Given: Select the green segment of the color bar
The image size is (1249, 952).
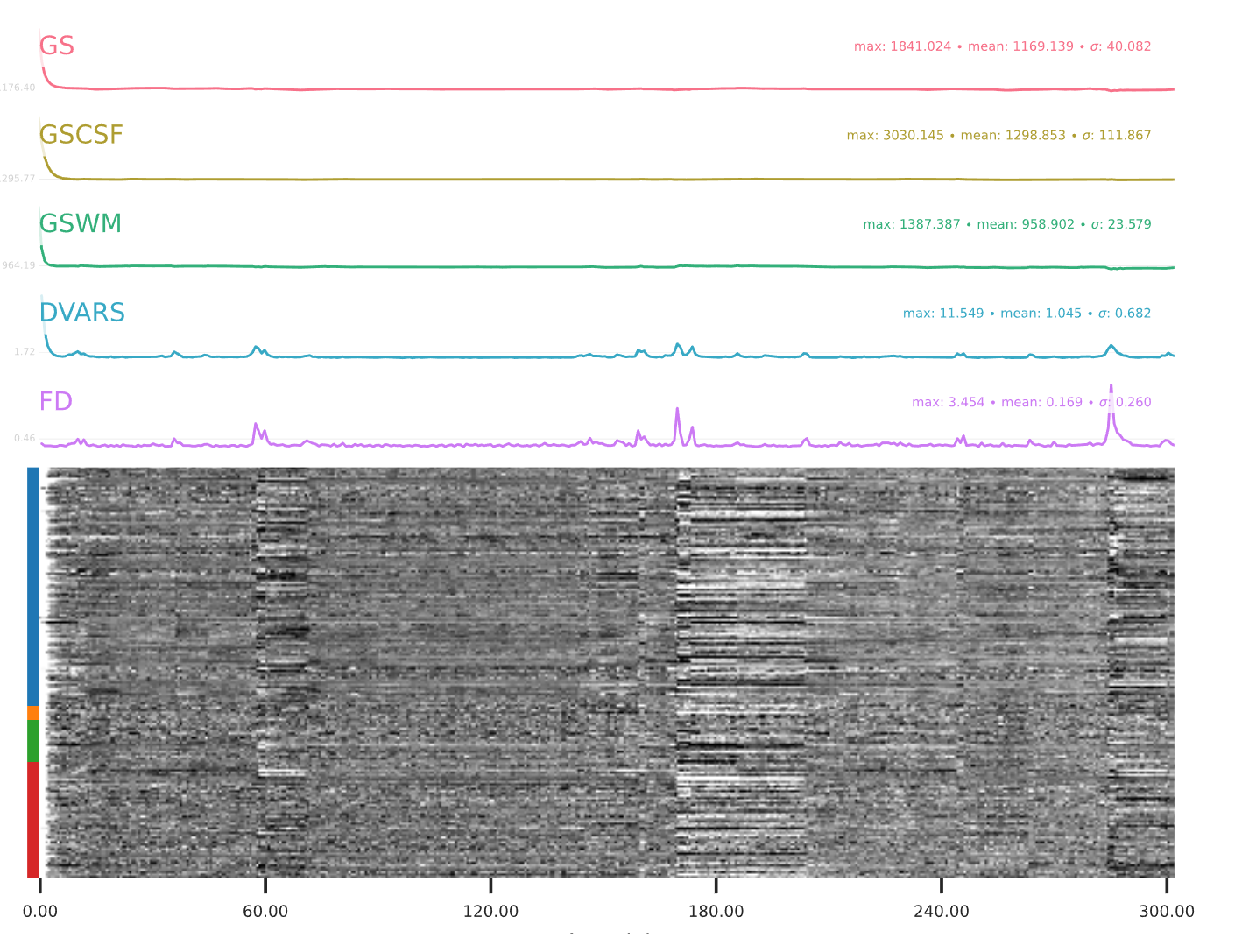Looking at the screenshot, I should pos(32,740).
